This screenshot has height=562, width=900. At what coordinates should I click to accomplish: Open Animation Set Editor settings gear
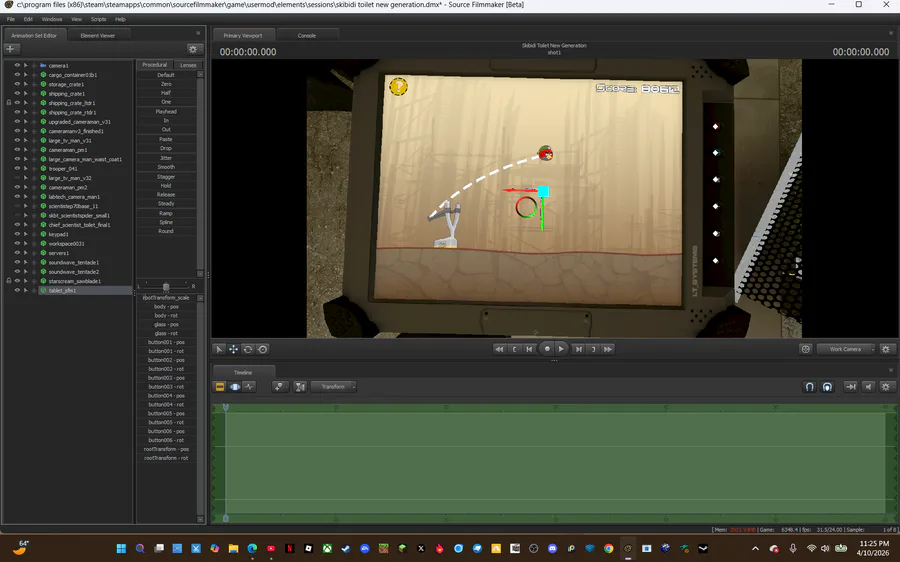(x=193, y=49)
